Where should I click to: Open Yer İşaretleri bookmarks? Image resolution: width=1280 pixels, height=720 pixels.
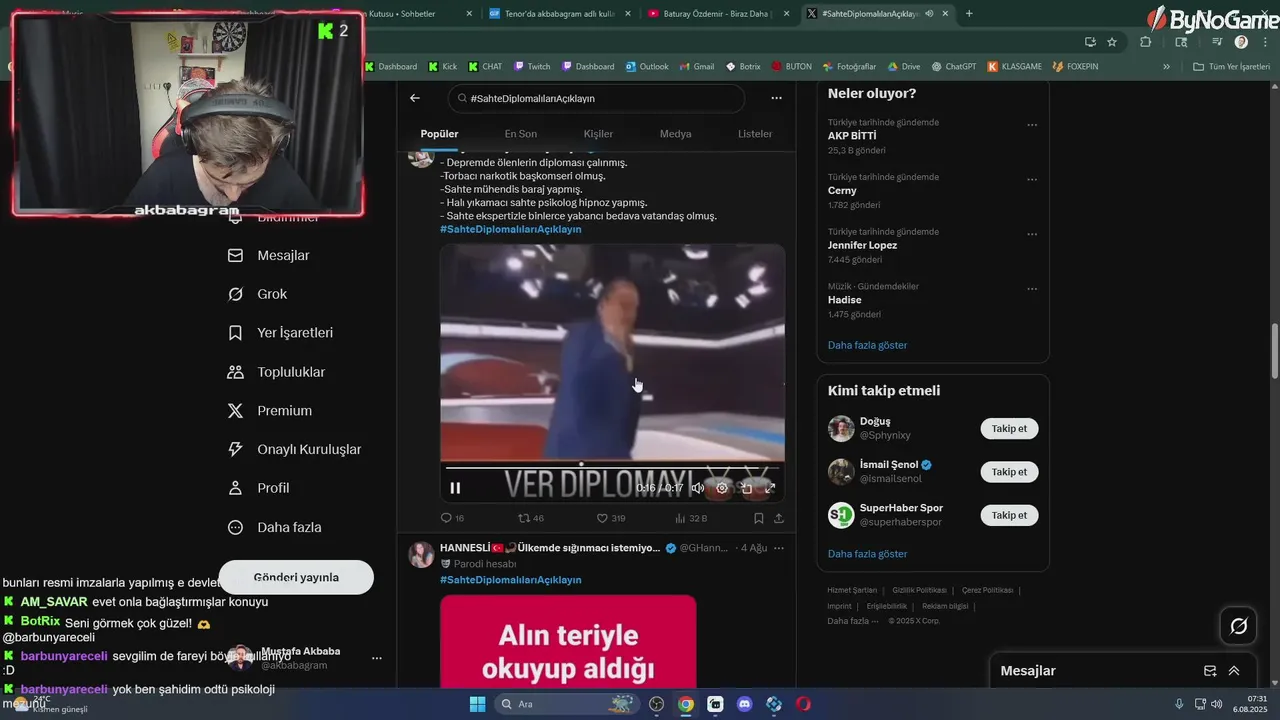click(x=280, y=333)
